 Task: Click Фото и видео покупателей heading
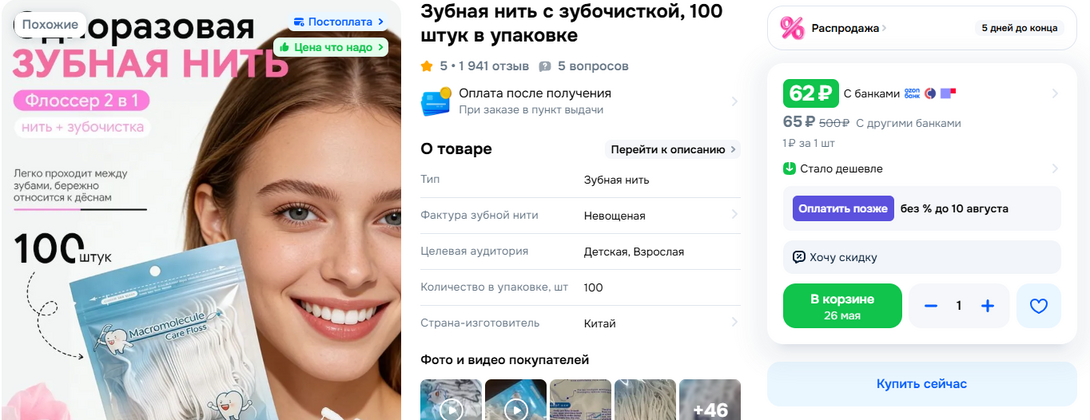505,360
